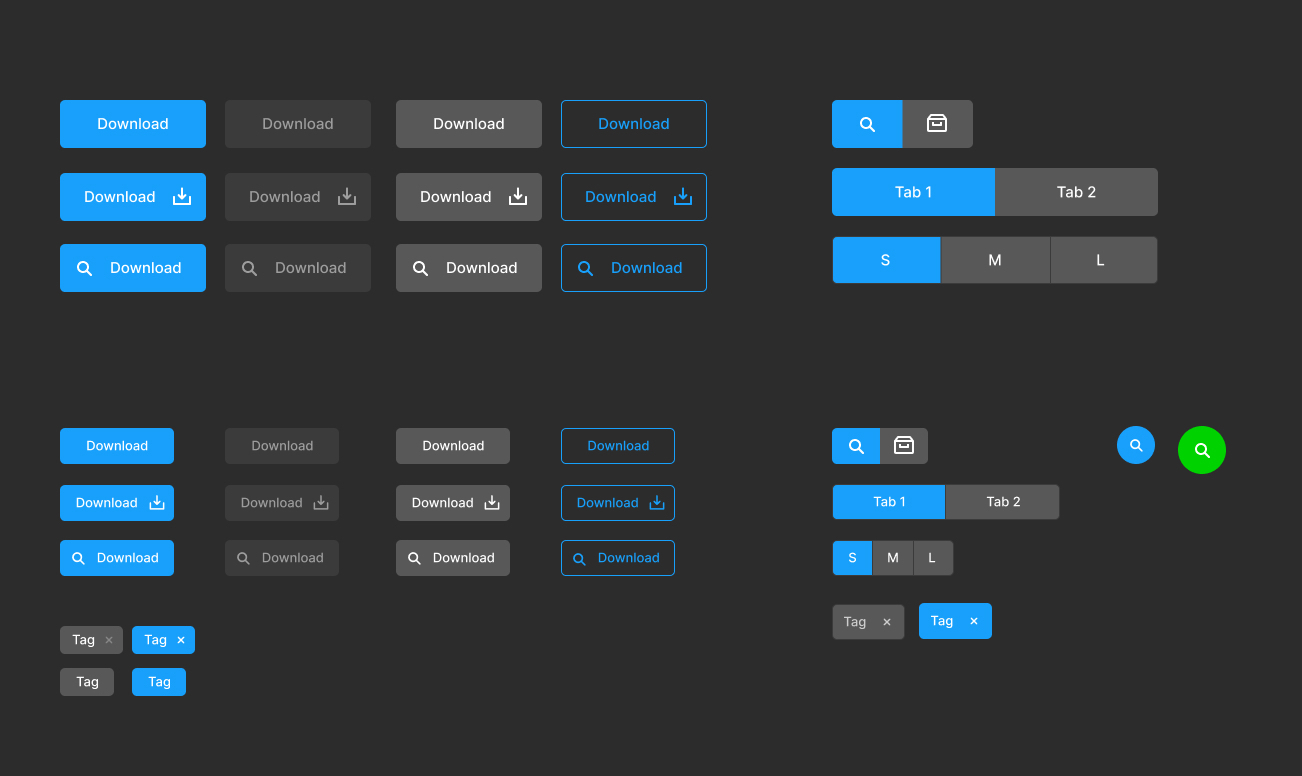Click small blue-outlined Download button without icon

[618, 446]
